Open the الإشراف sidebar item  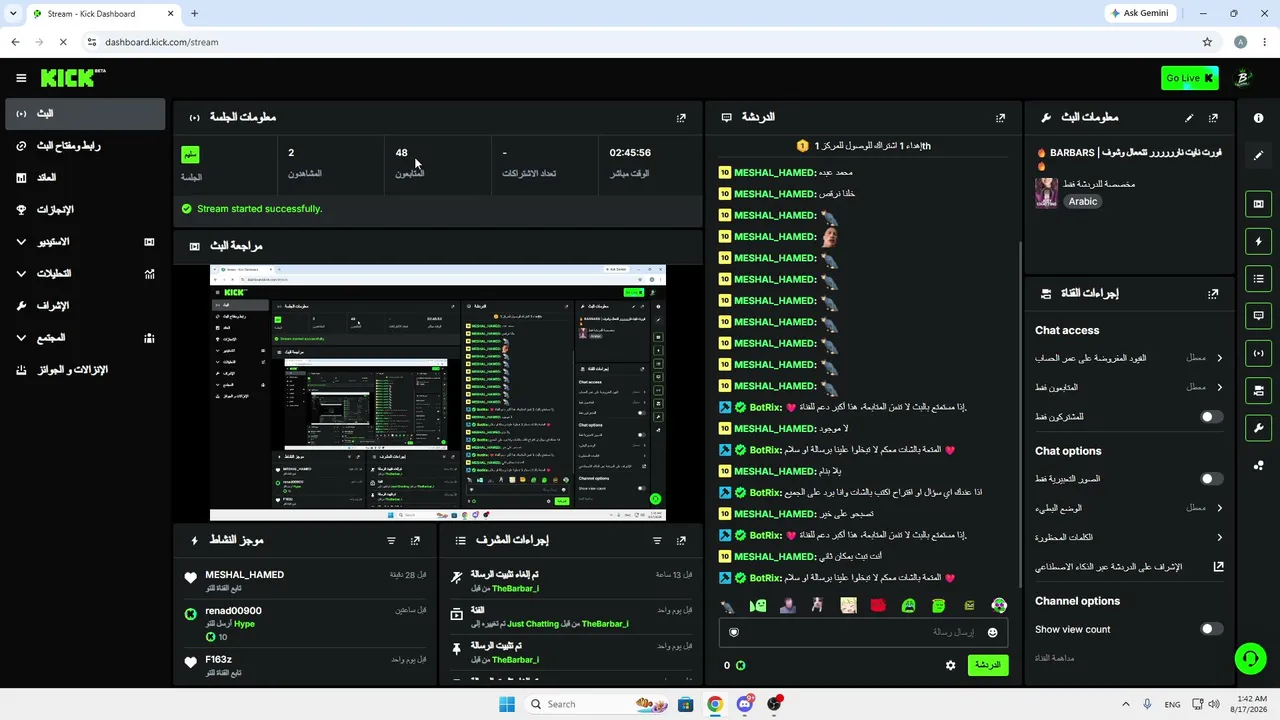(85, 306)
